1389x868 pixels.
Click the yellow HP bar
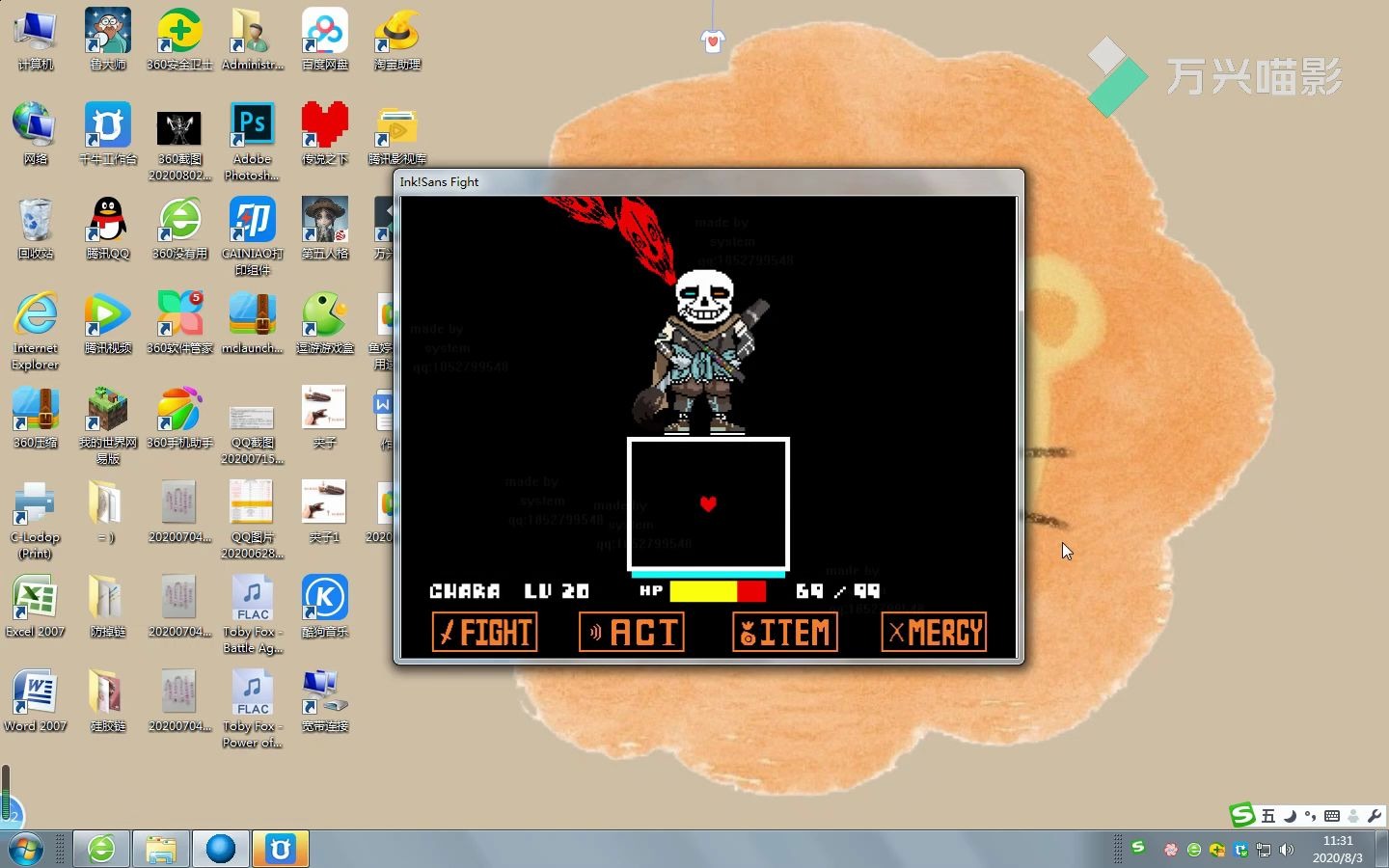tap(703, 591)
